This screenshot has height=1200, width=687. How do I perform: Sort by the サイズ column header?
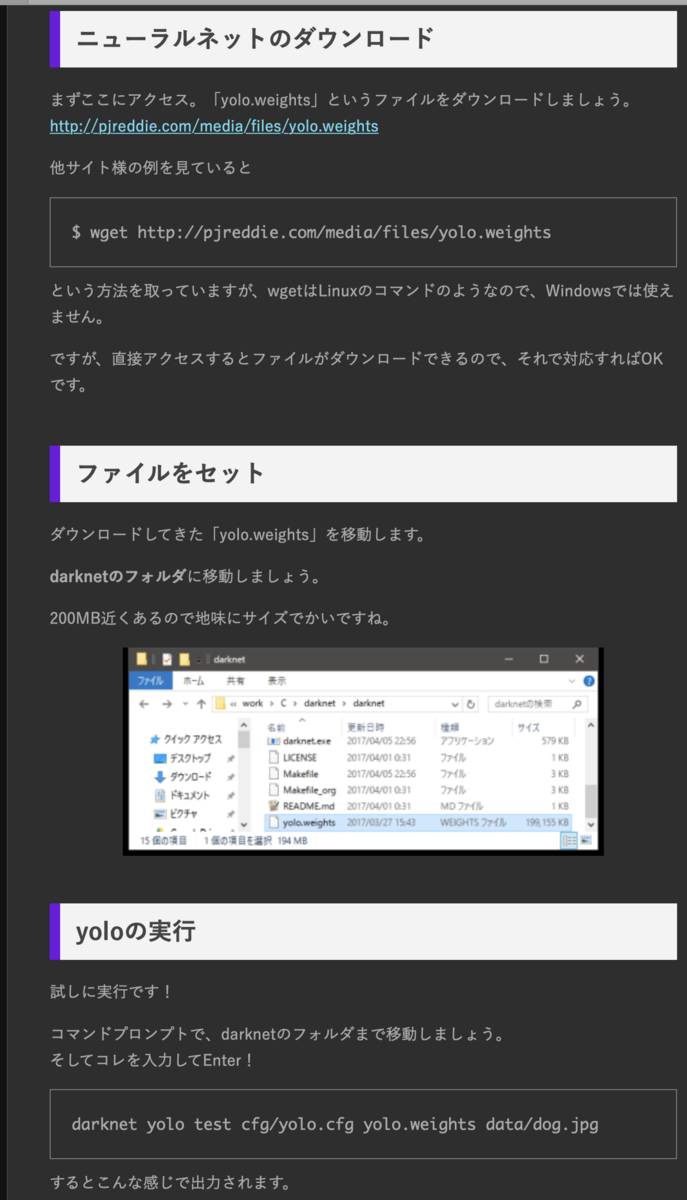coord(529,727)
